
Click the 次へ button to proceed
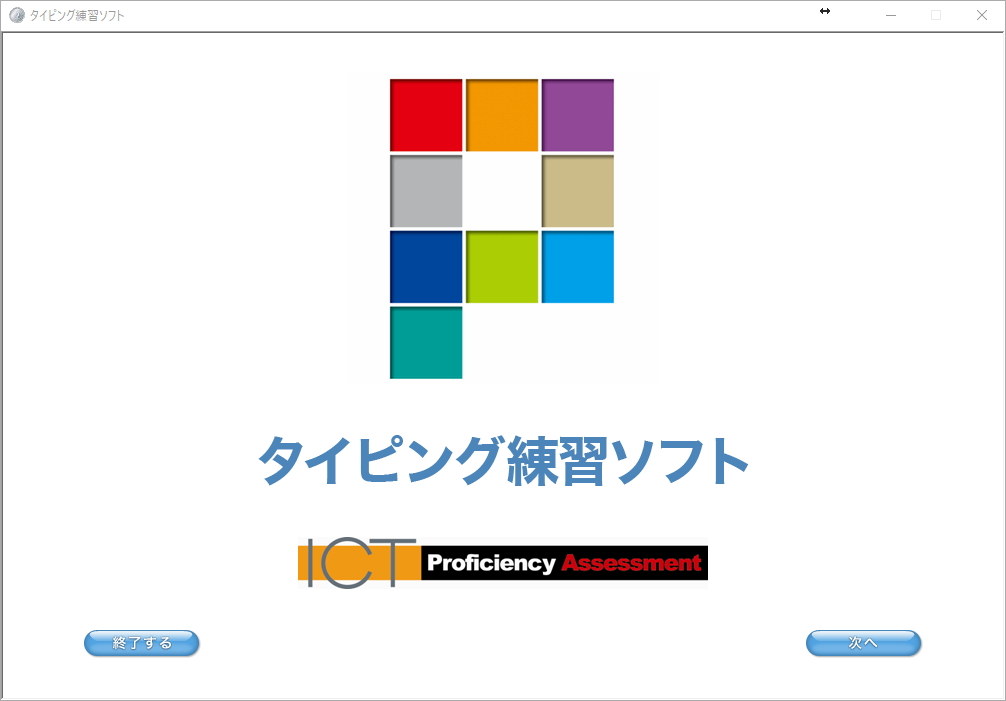click(x=863, y=643)
